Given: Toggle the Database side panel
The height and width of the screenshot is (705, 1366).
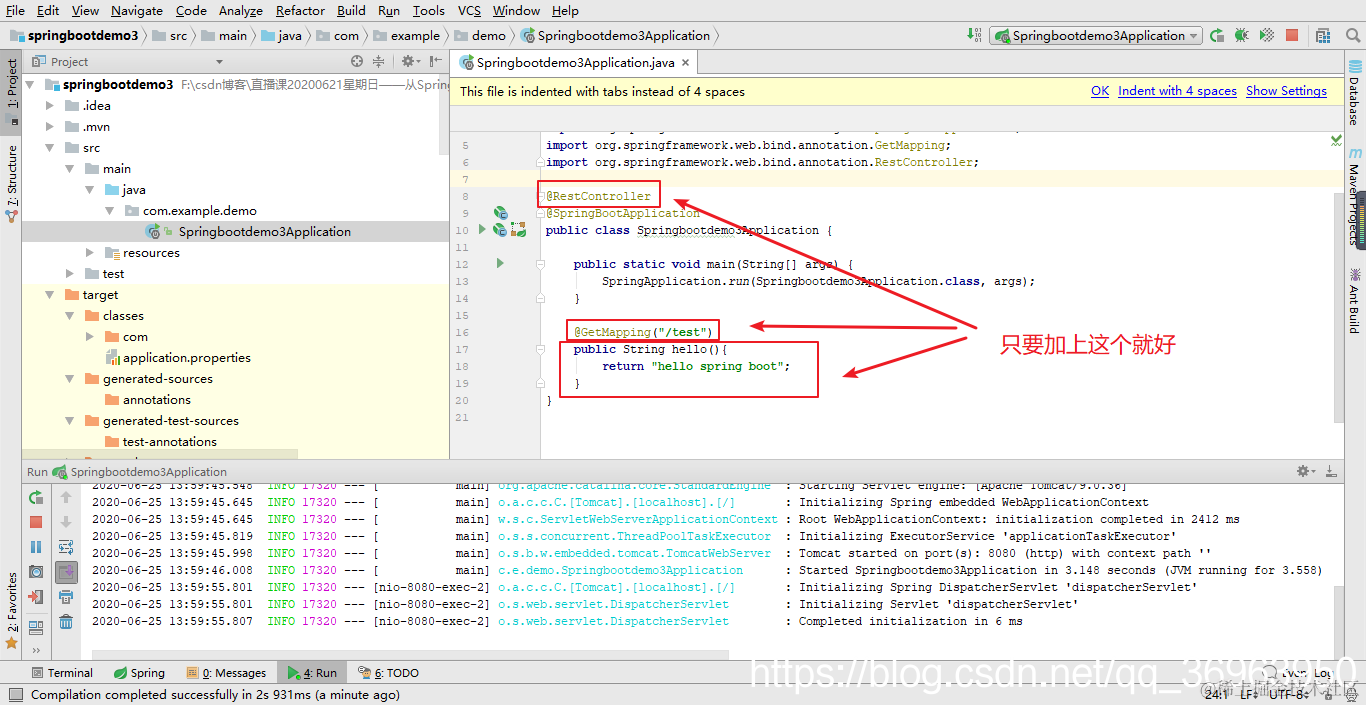Looking at the screenshot, I should coord(1355,94).
